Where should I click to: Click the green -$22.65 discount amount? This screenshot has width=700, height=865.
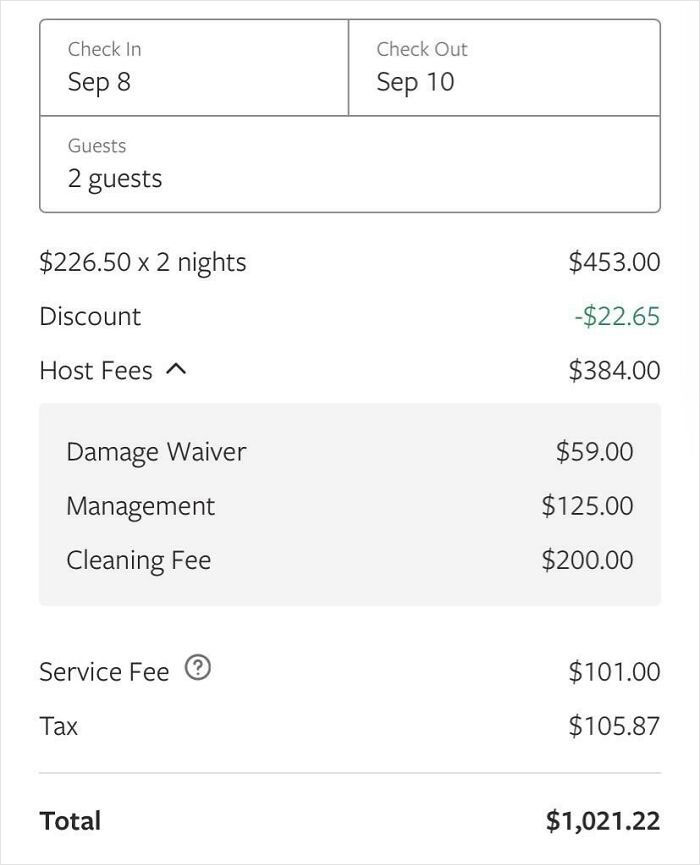click(617, 317)
